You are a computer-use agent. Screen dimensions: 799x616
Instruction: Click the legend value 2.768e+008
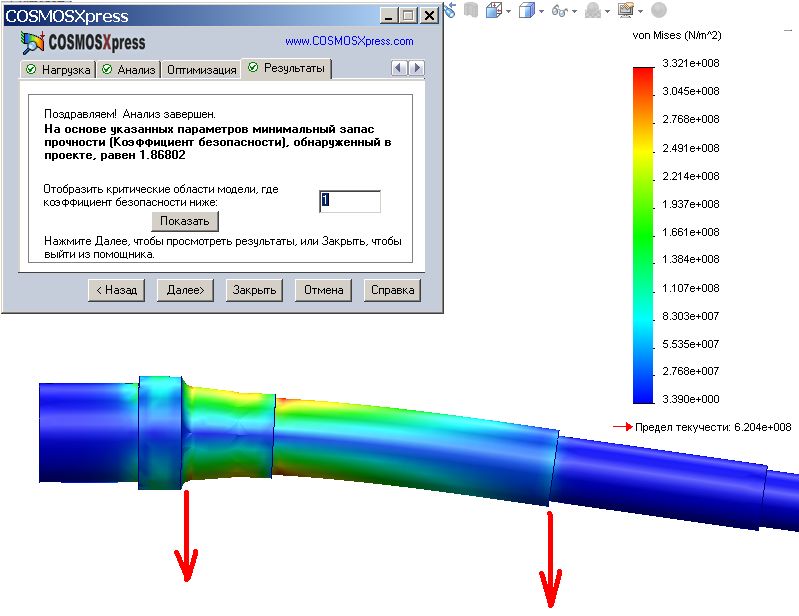point(690,119)
